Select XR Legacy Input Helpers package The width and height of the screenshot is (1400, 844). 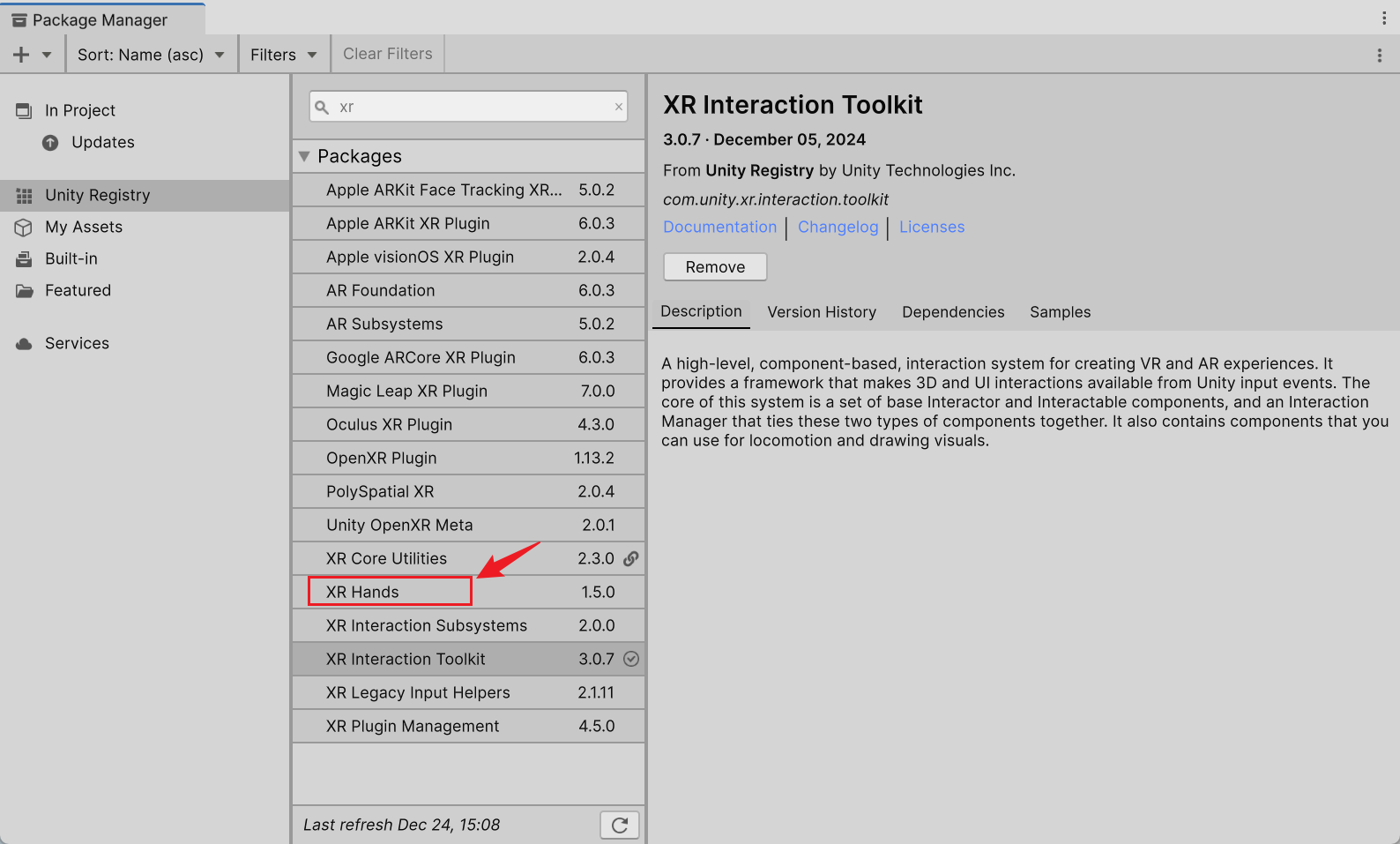pos(468,692)
